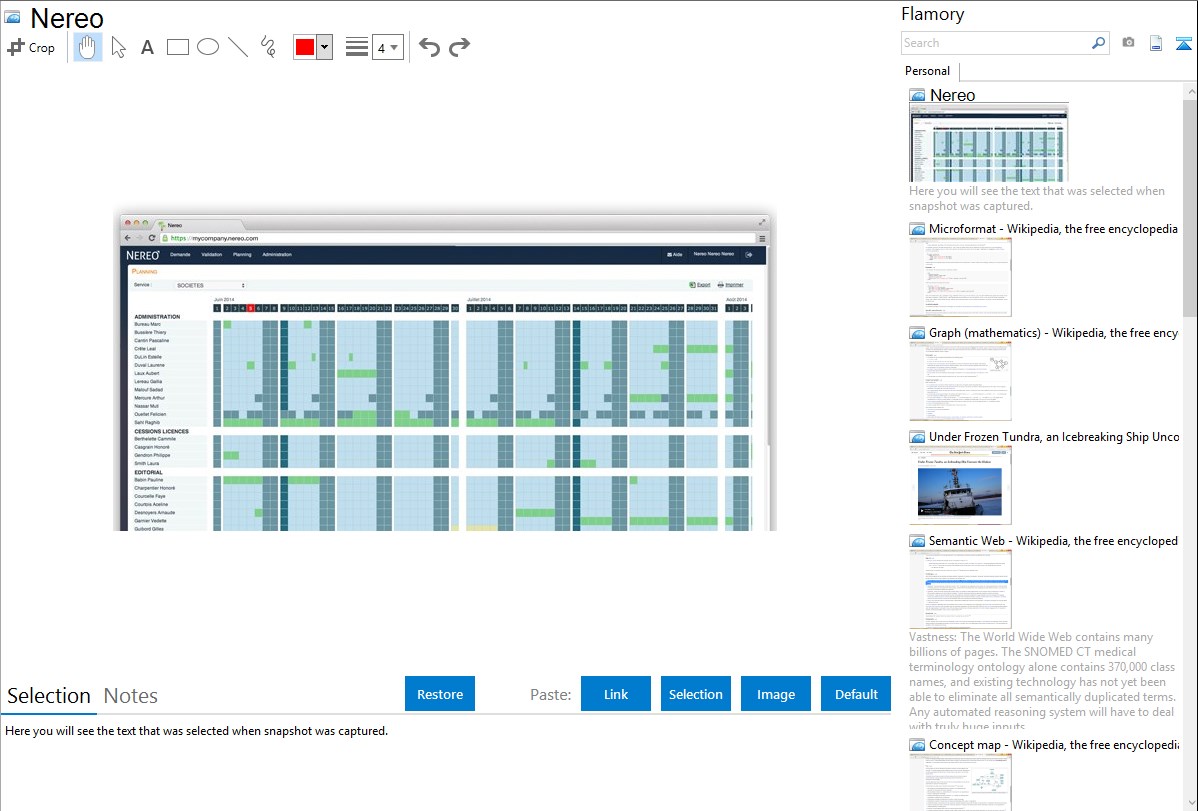Activate the hand pan tool
Image resolution: width=1198 pixels, height=811 pixels.
point(87,47)
